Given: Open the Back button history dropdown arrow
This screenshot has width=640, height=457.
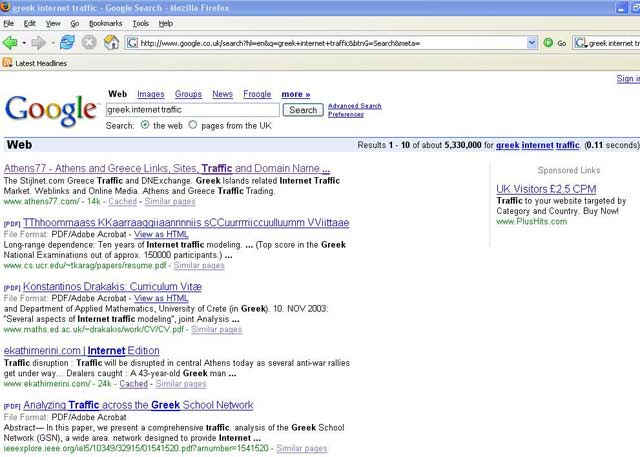Looking at the screenshot, I should (24, 43).
